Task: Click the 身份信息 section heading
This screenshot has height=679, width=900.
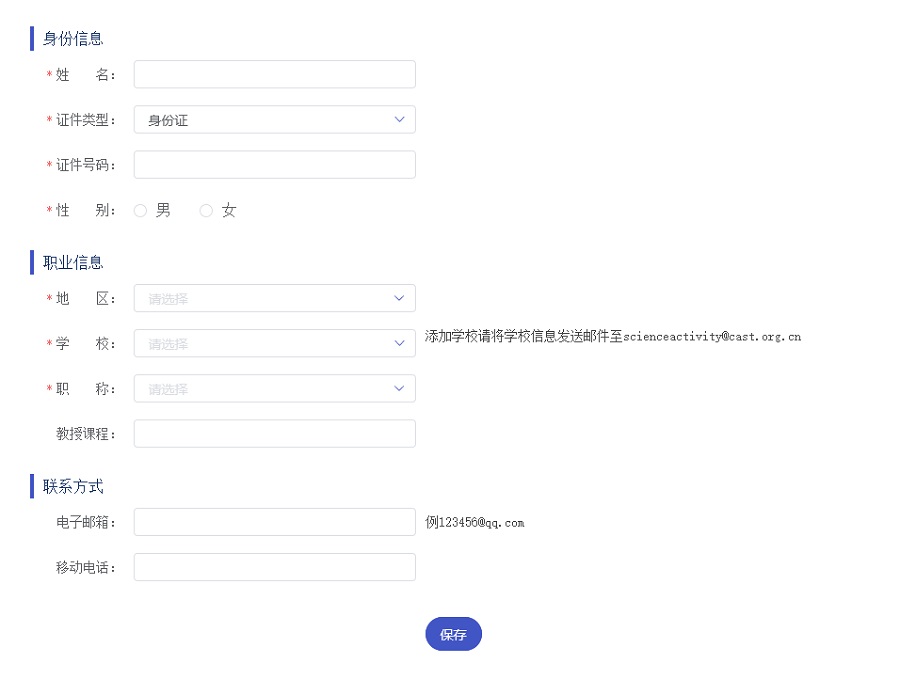Action: [73, 39]
